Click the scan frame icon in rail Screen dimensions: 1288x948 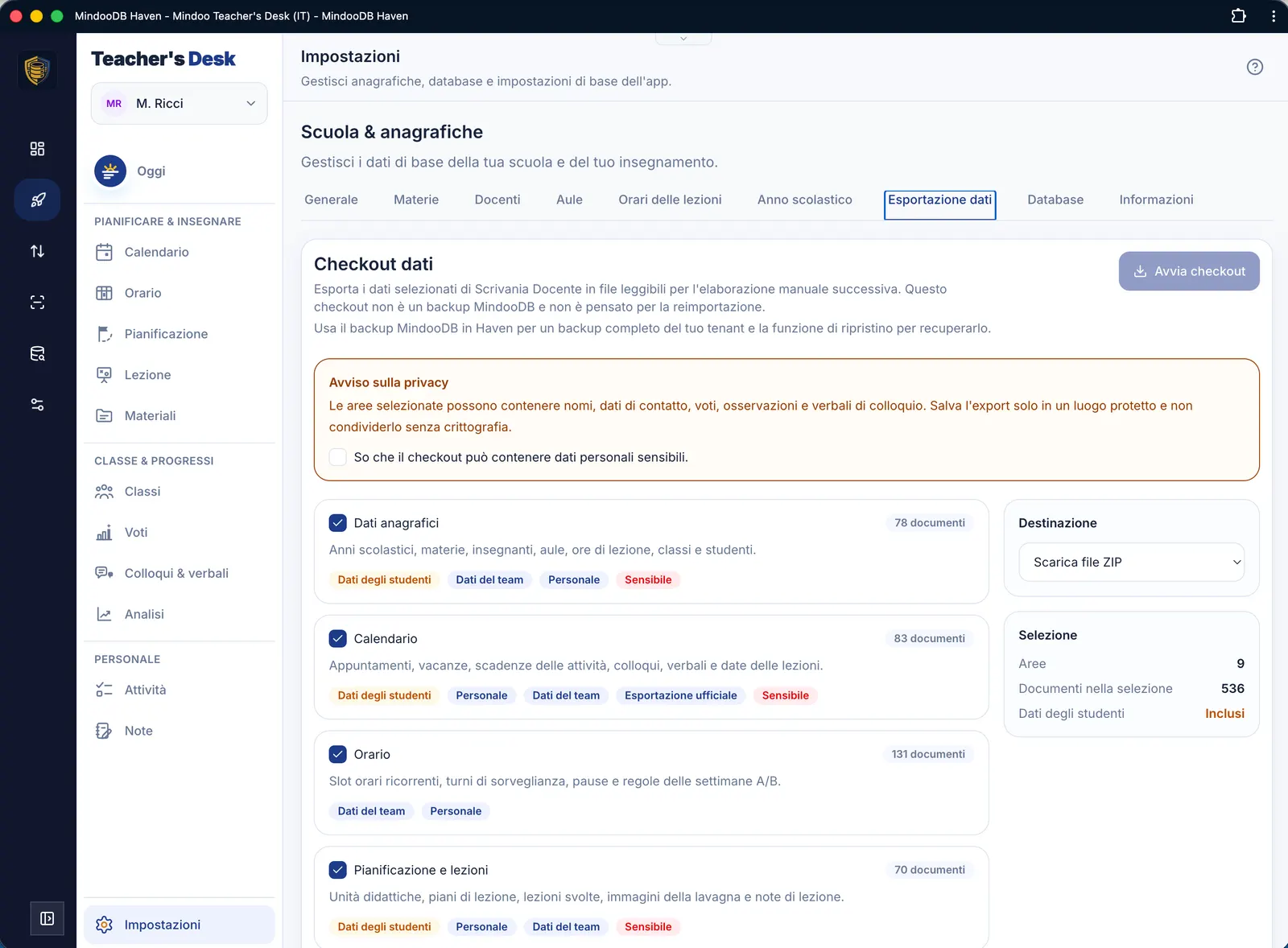(x=37, y=303)
